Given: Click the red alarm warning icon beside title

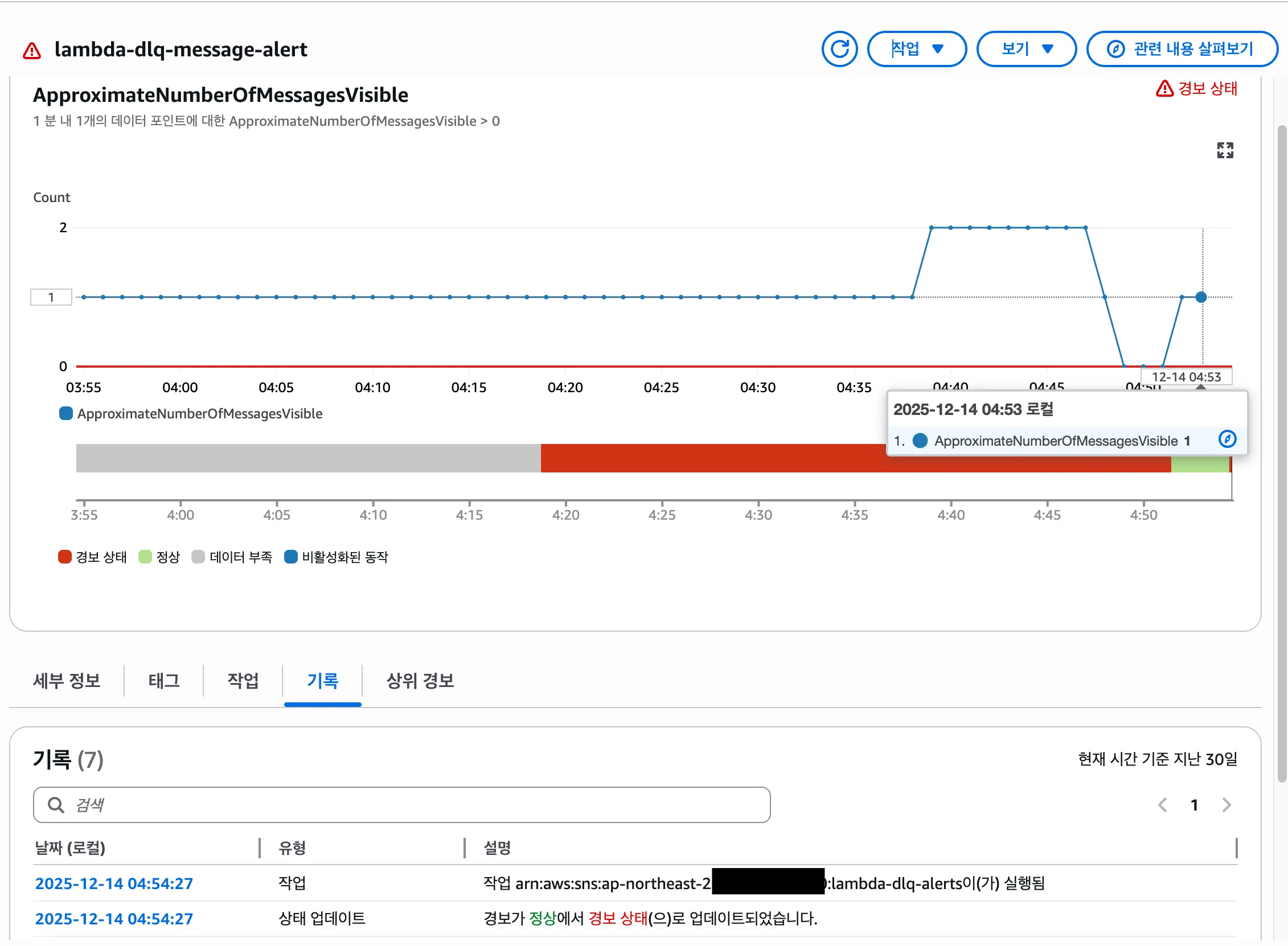Looking at the screenshot, I should 32,51.
